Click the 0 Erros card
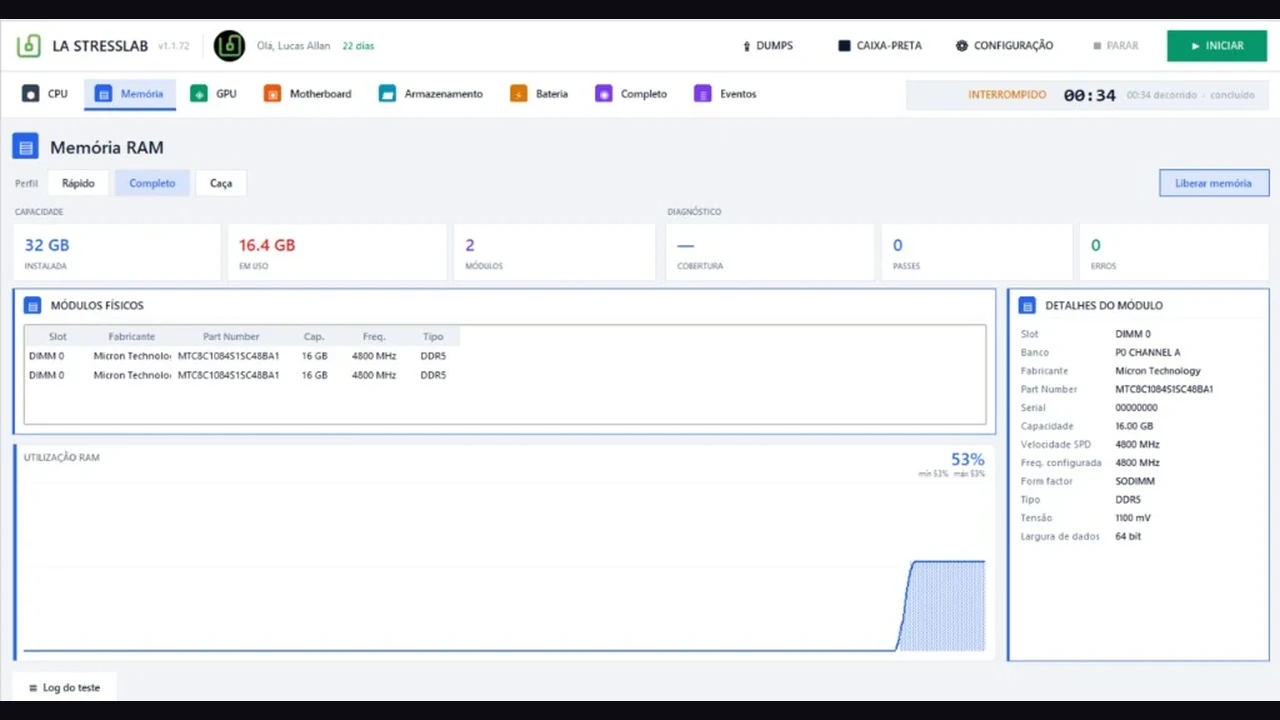 point(1174,253)
